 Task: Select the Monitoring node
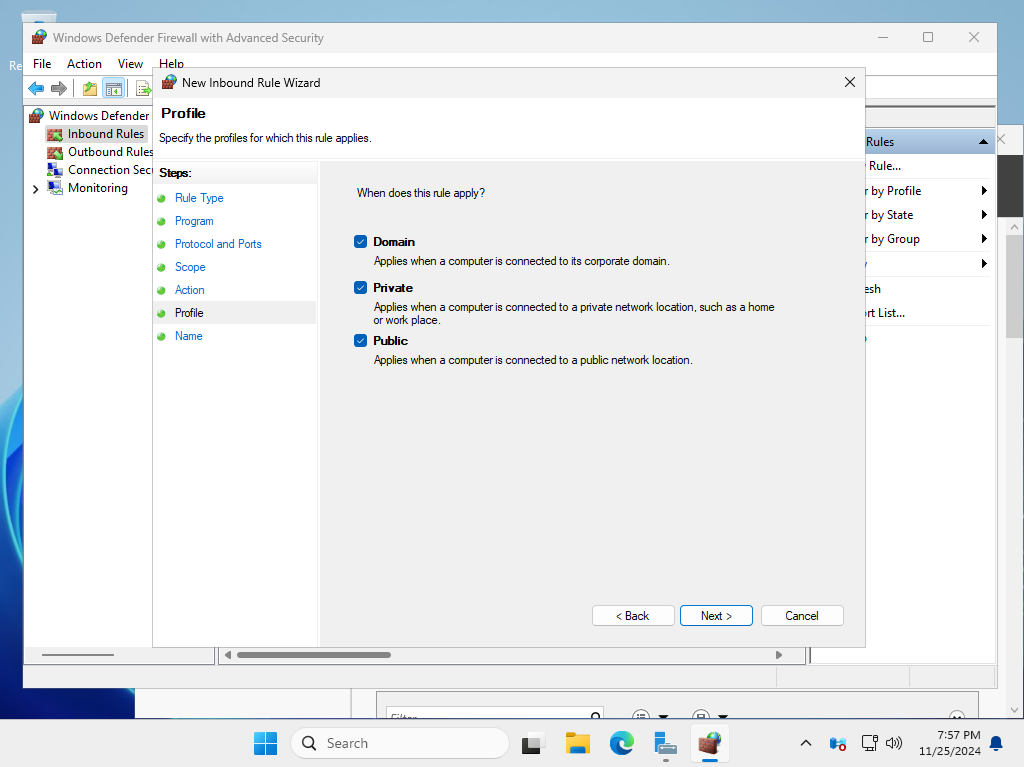pos(97,187)
